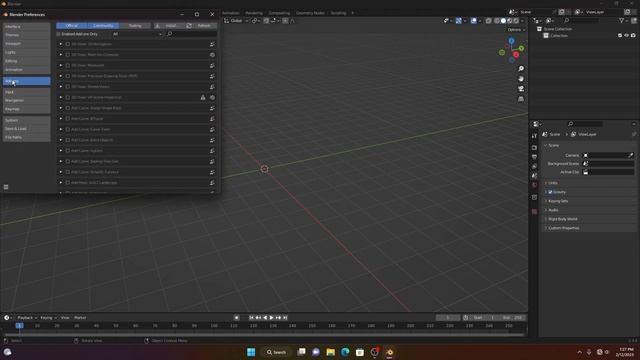Expand the Math Vis (Console) add-on details
This screenshot has height=360, width=640.
(61, 55)
